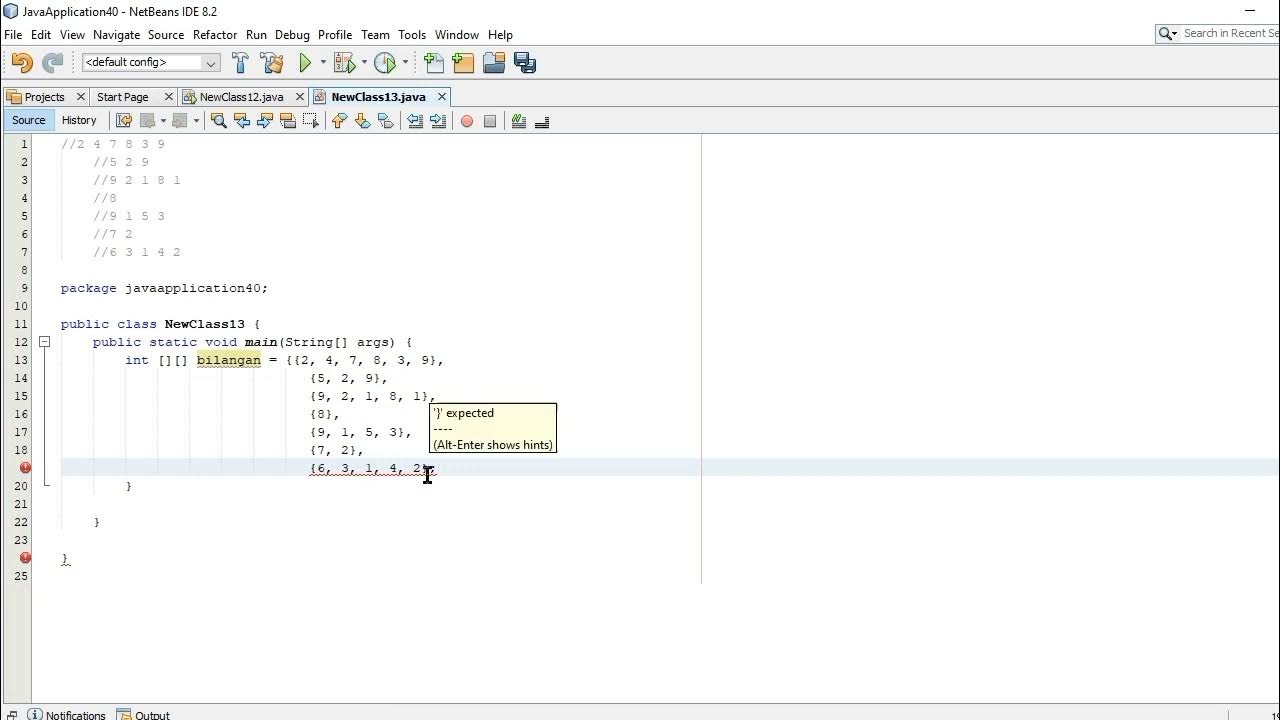The image size is (1280, 720).
Task: Click the Debug Project icon
Action: [344, 62]
